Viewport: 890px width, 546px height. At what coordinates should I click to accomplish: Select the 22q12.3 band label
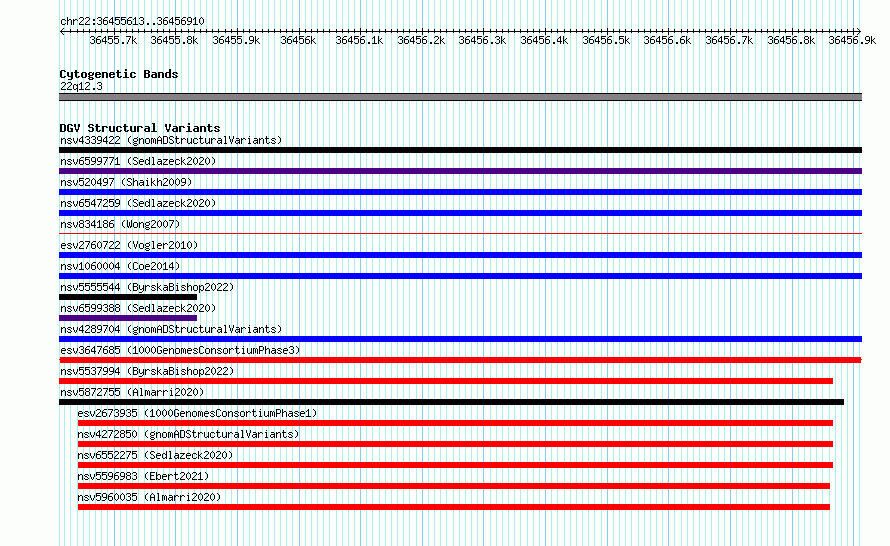tap(81, 86)
